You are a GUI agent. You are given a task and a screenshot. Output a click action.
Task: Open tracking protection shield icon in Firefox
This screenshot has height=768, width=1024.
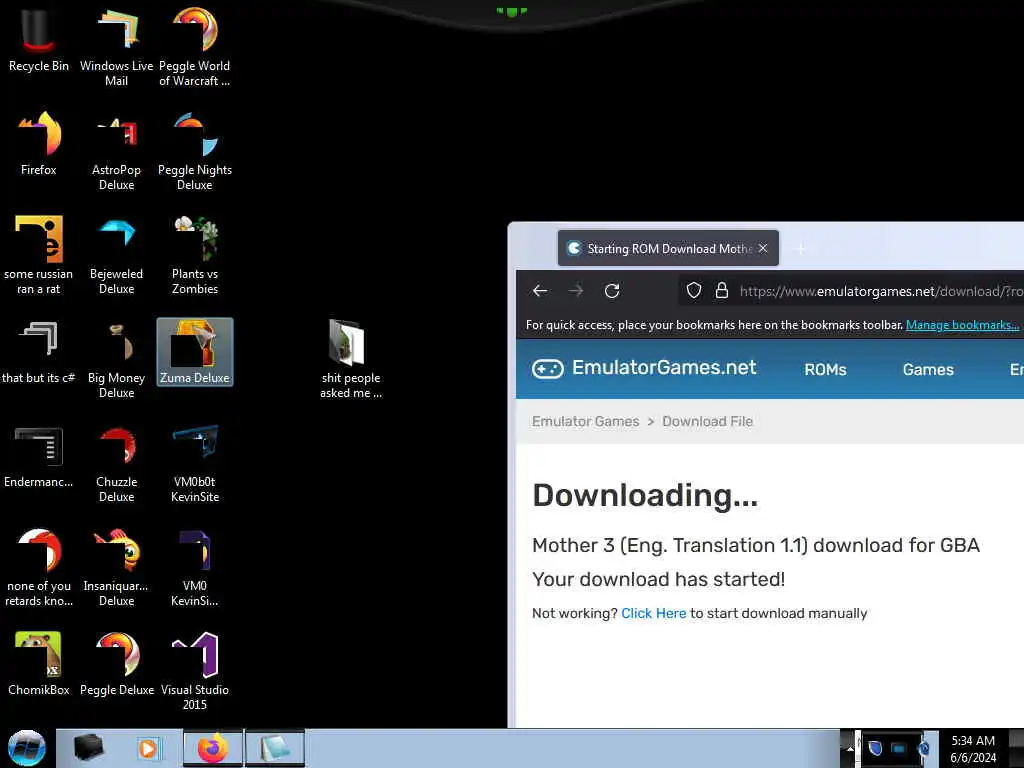[694, 291]
